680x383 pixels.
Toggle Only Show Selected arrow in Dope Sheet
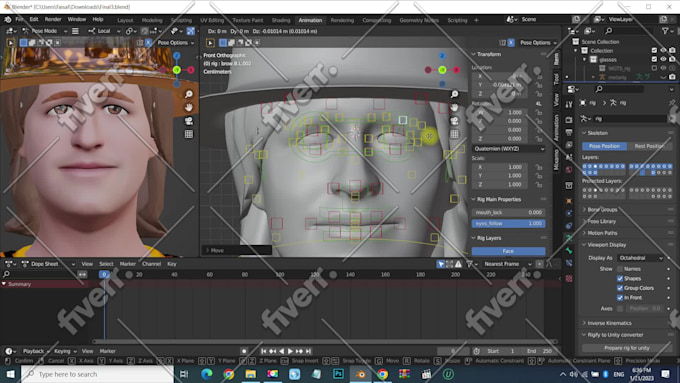(441, 264)
